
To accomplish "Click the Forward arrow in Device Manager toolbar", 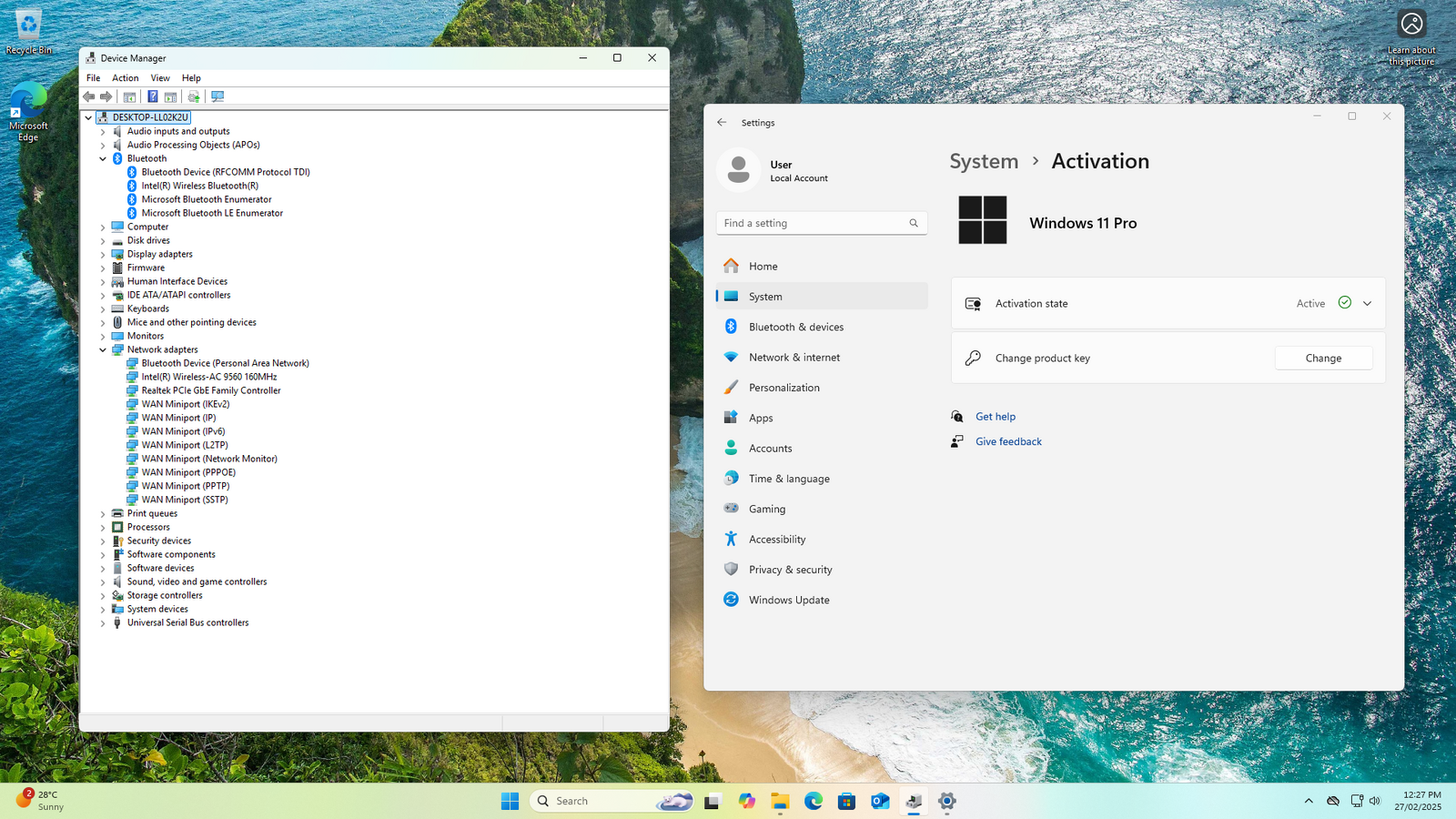I will [106, 96].
